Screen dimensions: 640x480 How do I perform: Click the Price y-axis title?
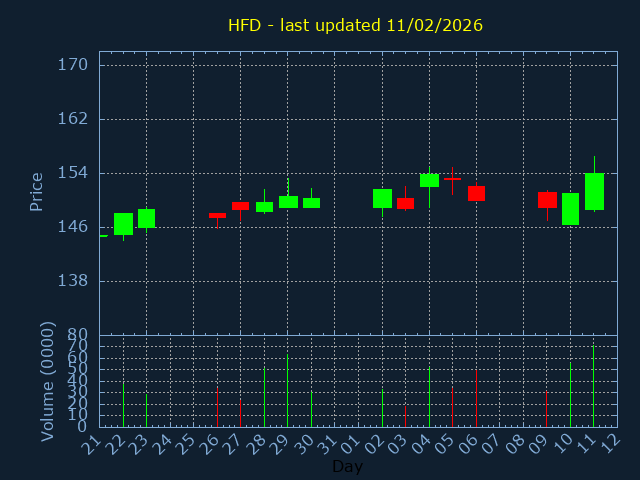tap(37, 192)
